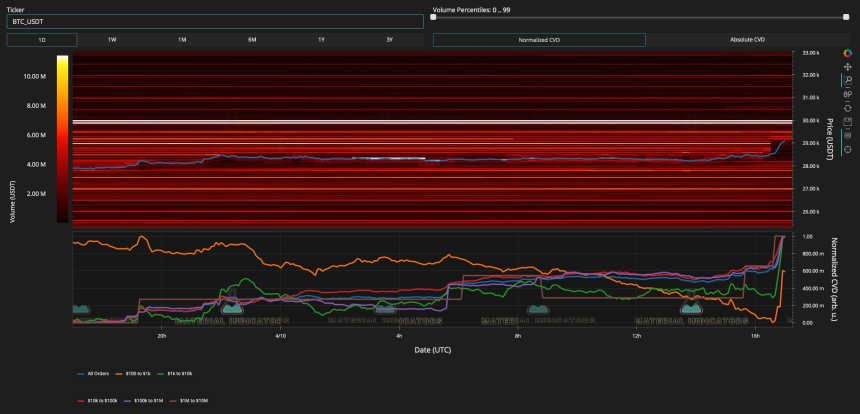Image resolution: width=860 pixels, height=414 pixels.
Task: Click the BTC_USDT ticker input field
Action: [214, 21]
